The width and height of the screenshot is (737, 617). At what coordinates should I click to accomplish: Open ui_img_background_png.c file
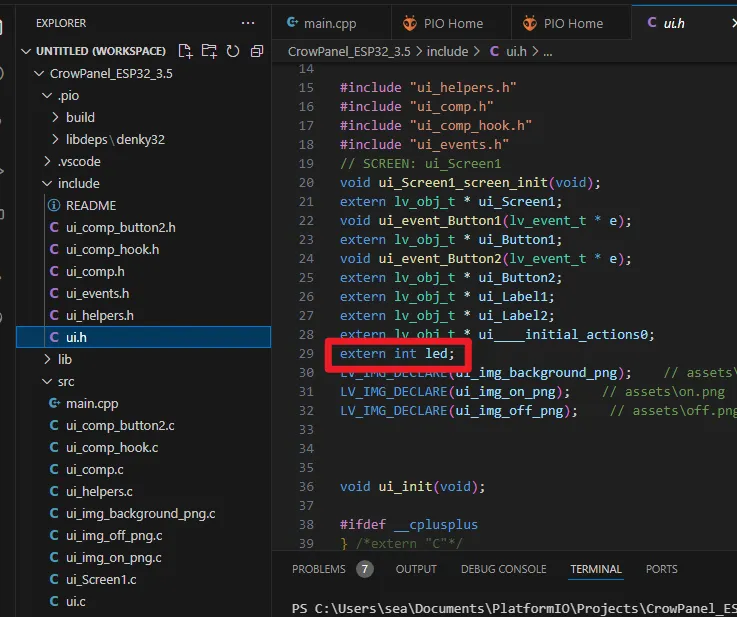141,513
